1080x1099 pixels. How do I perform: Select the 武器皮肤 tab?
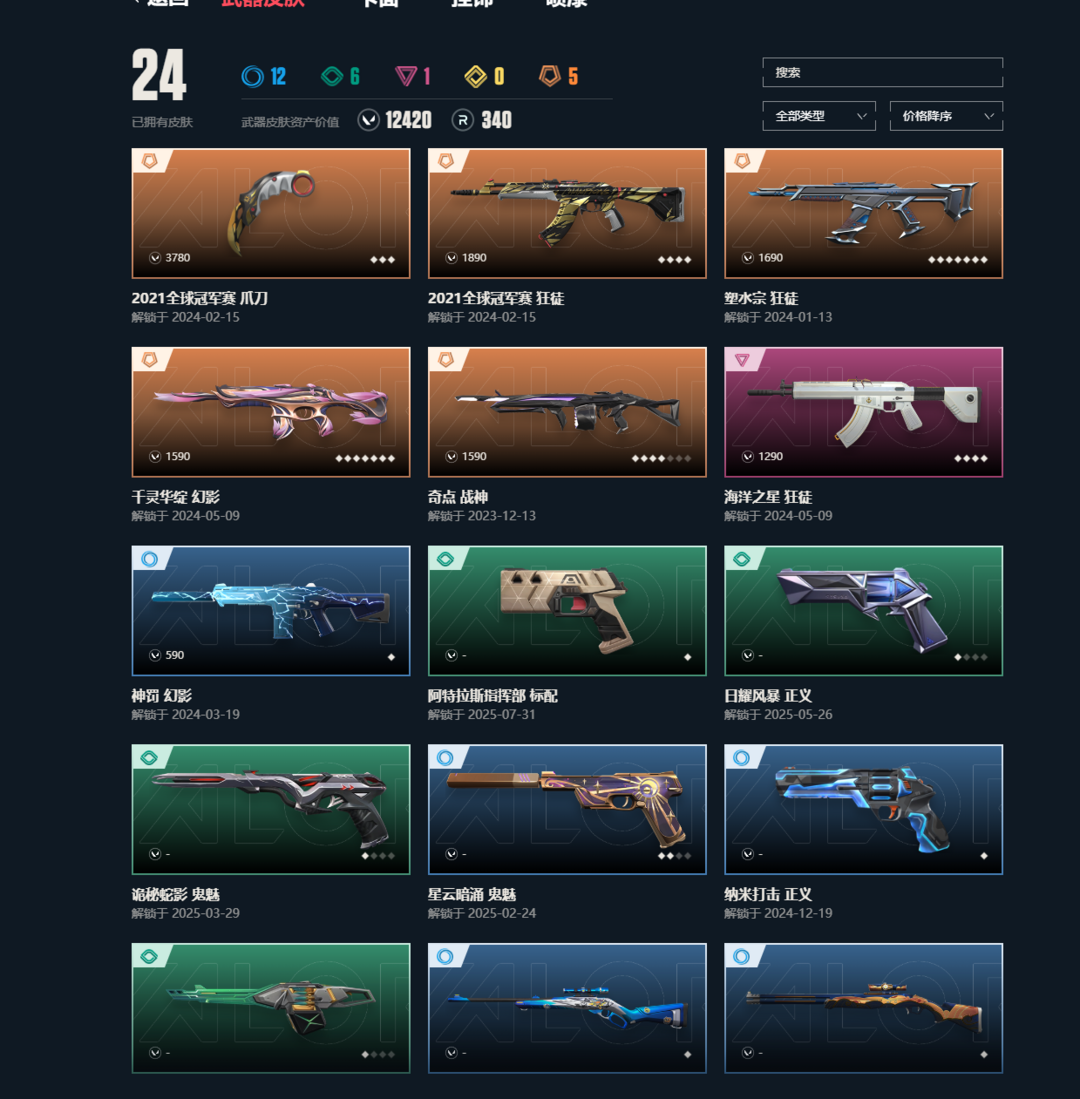[263, 3]
